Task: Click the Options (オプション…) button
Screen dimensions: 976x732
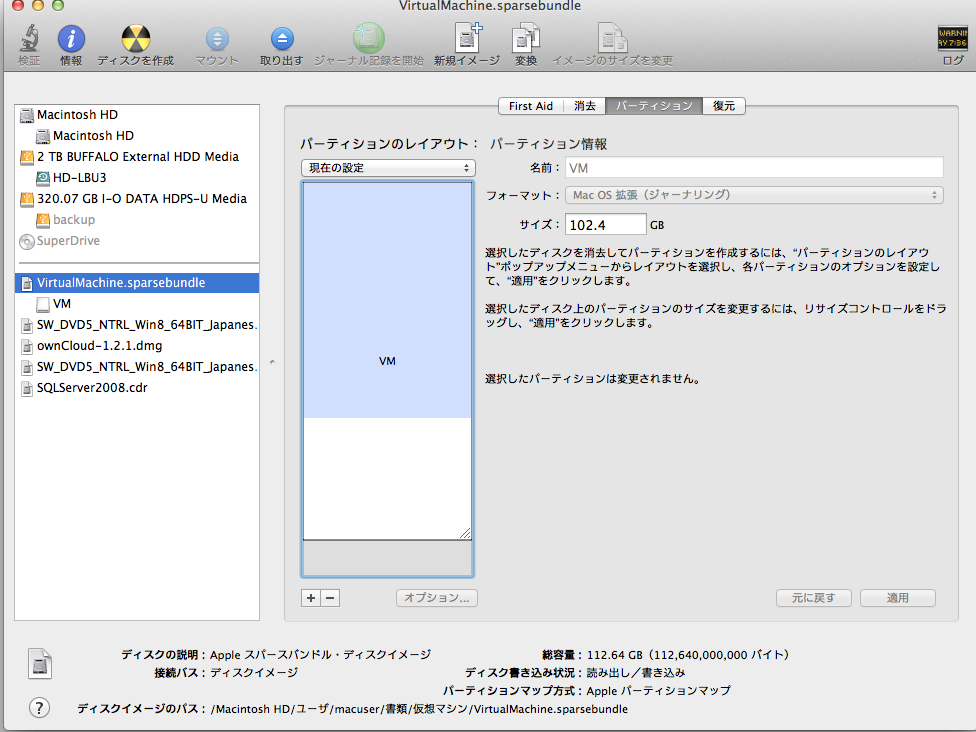Action: point(437,598)
